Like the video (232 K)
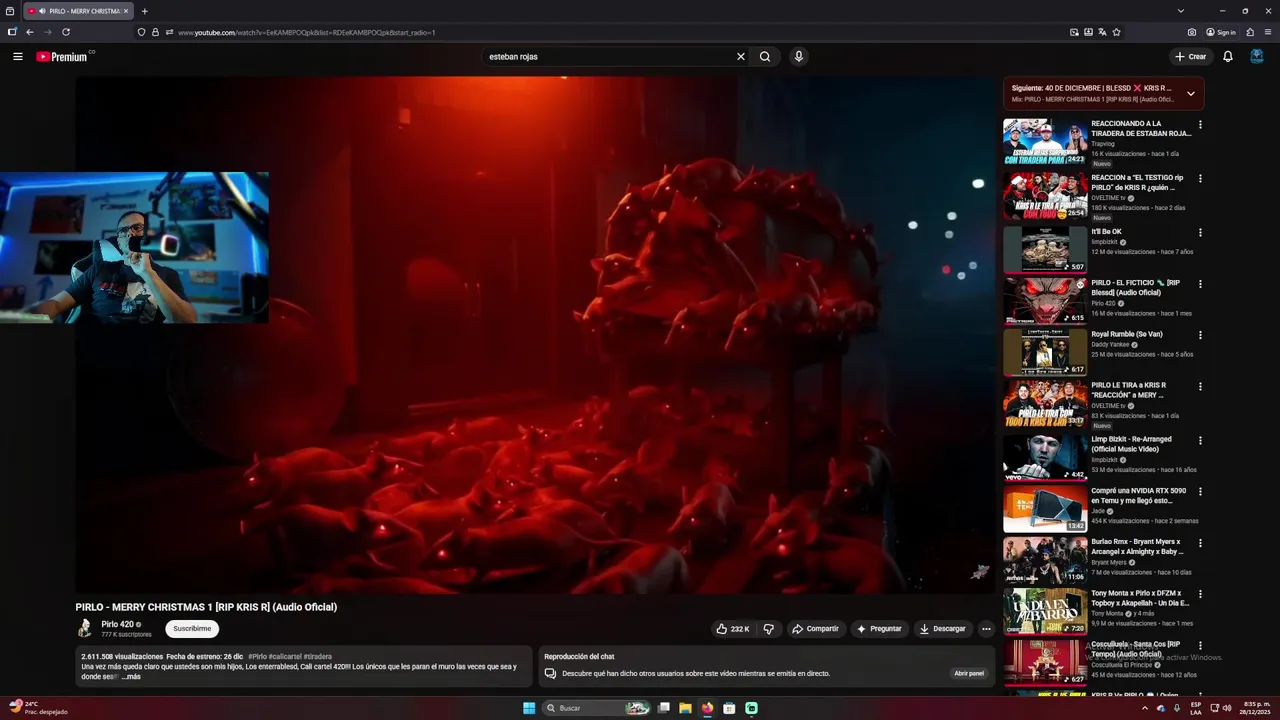 pos(733,629)
